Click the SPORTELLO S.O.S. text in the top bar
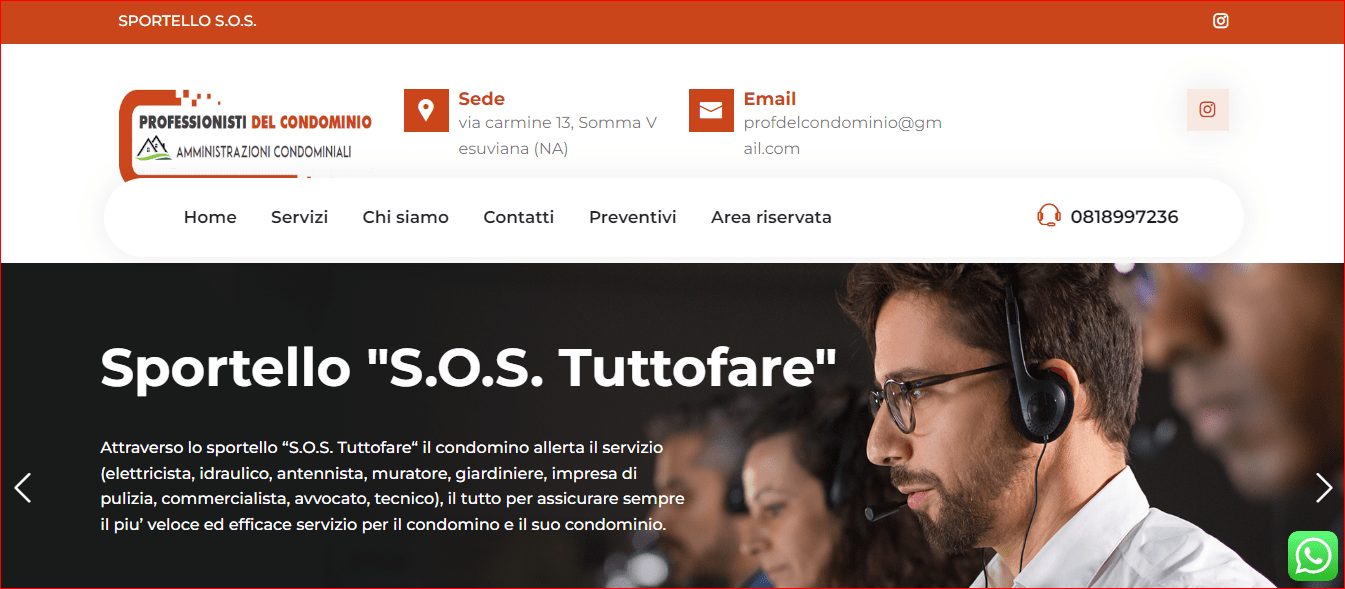Image resolution: width=1345 pixels, height=589 pixels. 187,21
